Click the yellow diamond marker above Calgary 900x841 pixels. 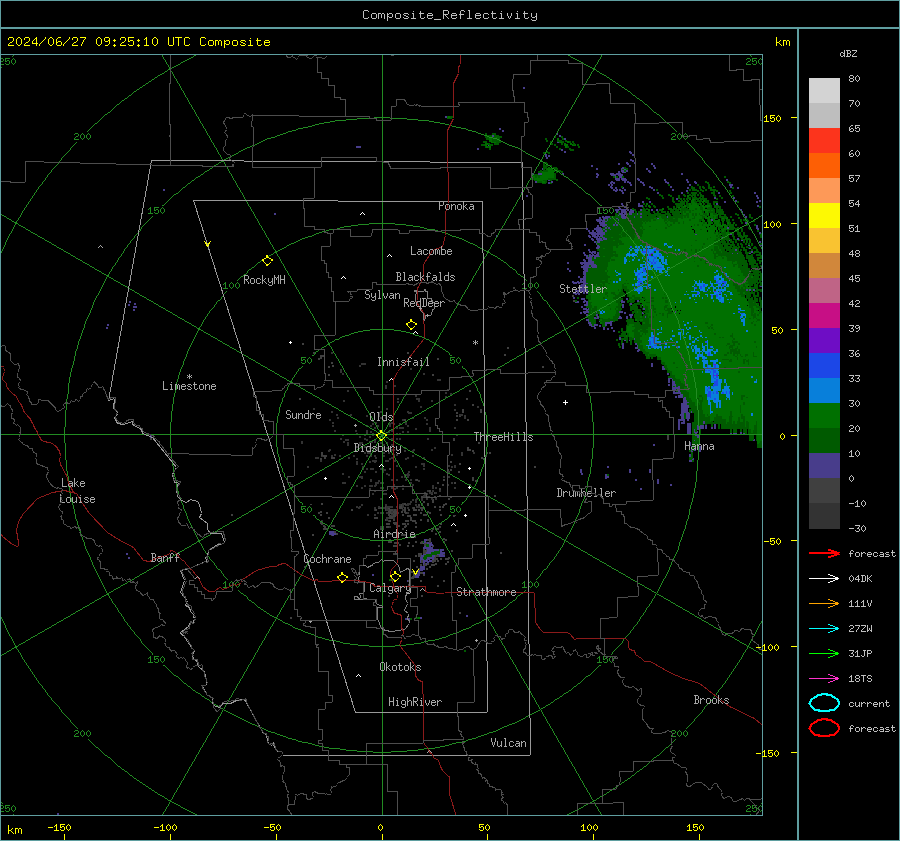pyautogui.click(x=395, y=576)
